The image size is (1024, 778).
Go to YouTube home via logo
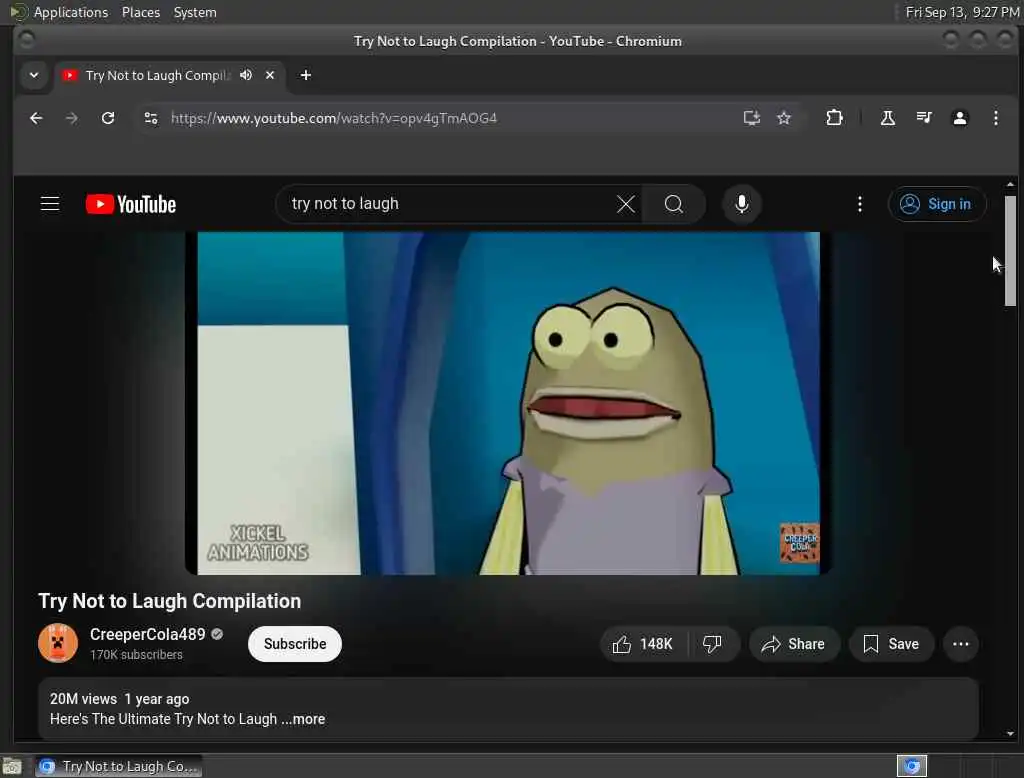coord(131,204)
